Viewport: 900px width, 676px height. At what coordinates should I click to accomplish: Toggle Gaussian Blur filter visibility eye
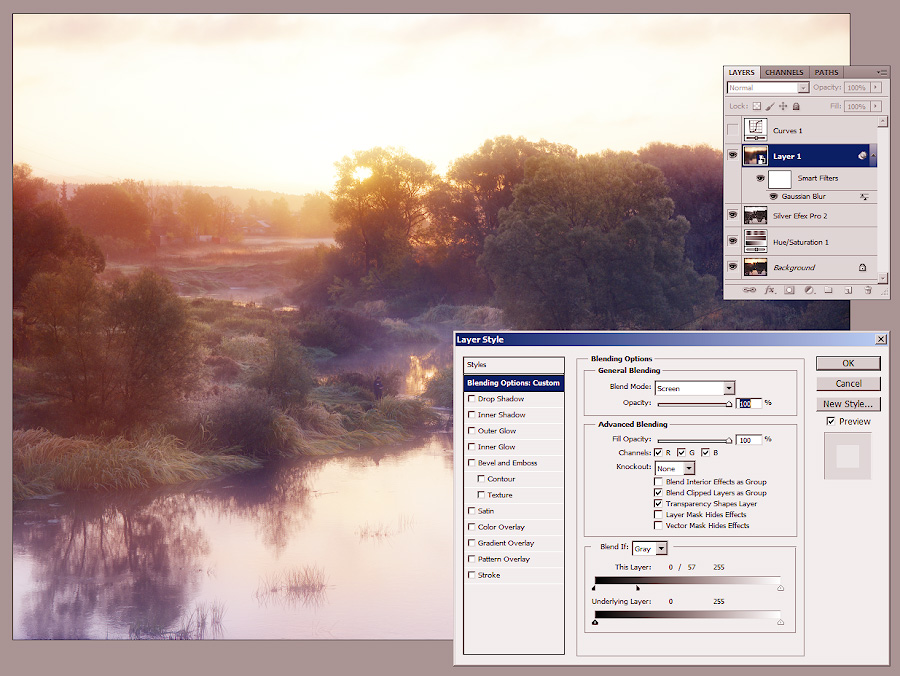tap(773, 197)
